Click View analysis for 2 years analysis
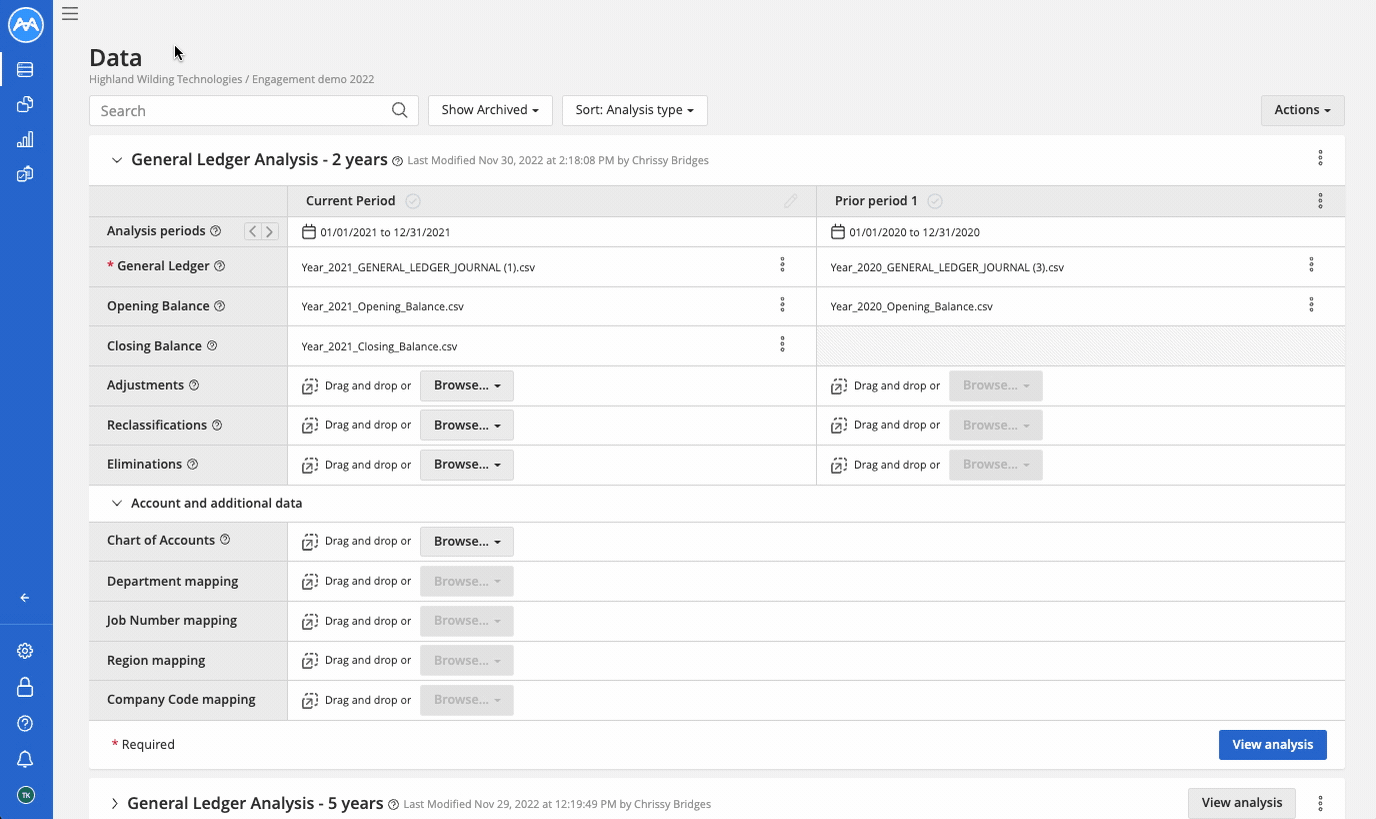 (1272, 745)
